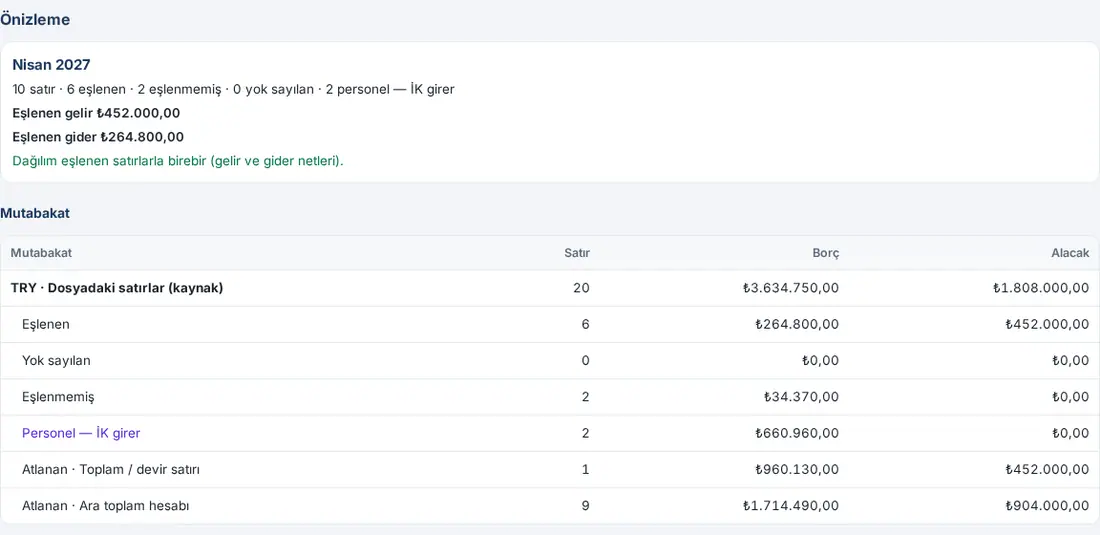1100x535 pixels.
Task: Click the Yok sayılan row count 0
Action: point(586,360)
